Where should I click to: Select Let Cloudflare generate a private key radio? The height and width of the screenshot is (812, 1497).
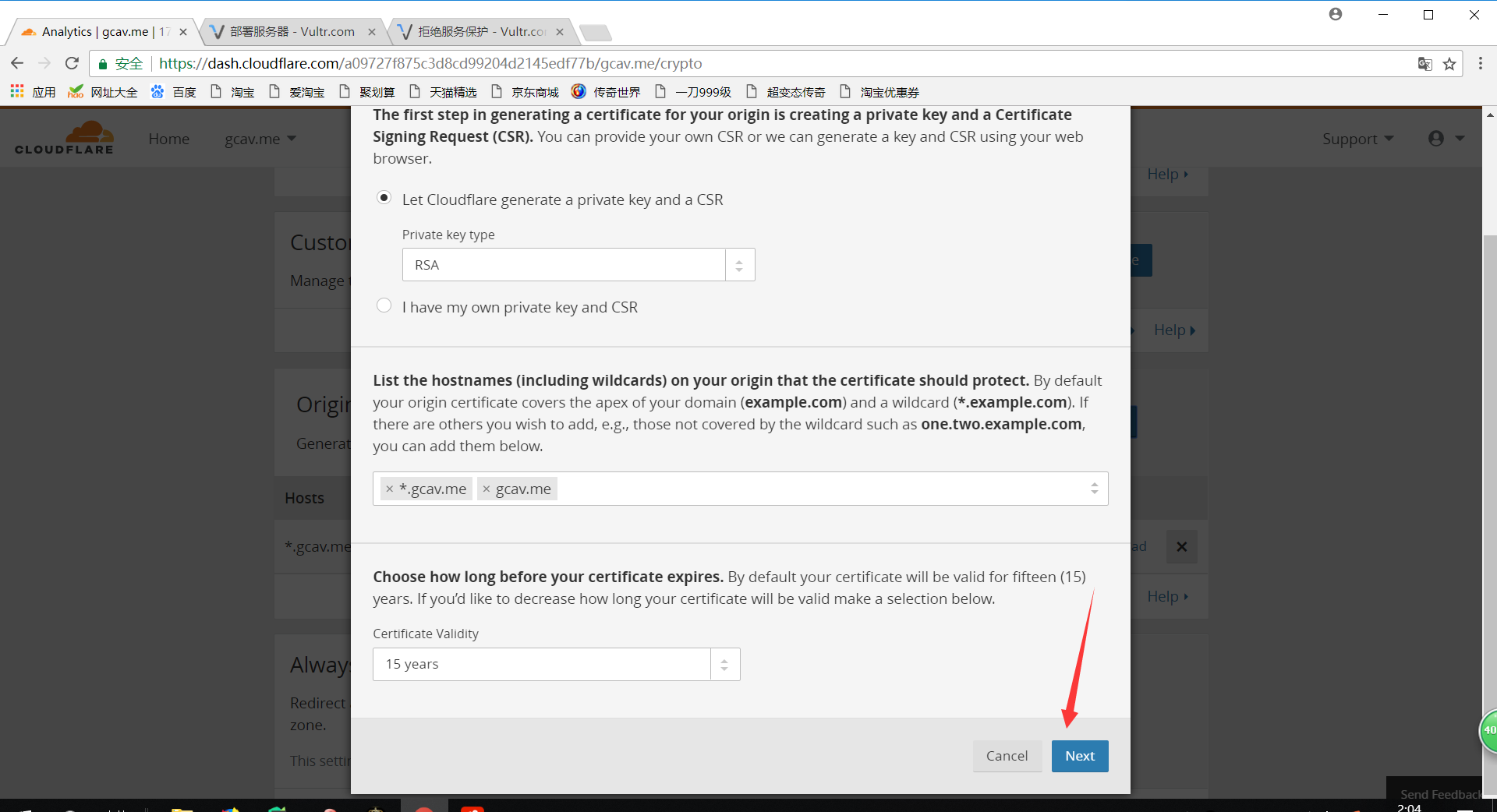click(384, 198)
